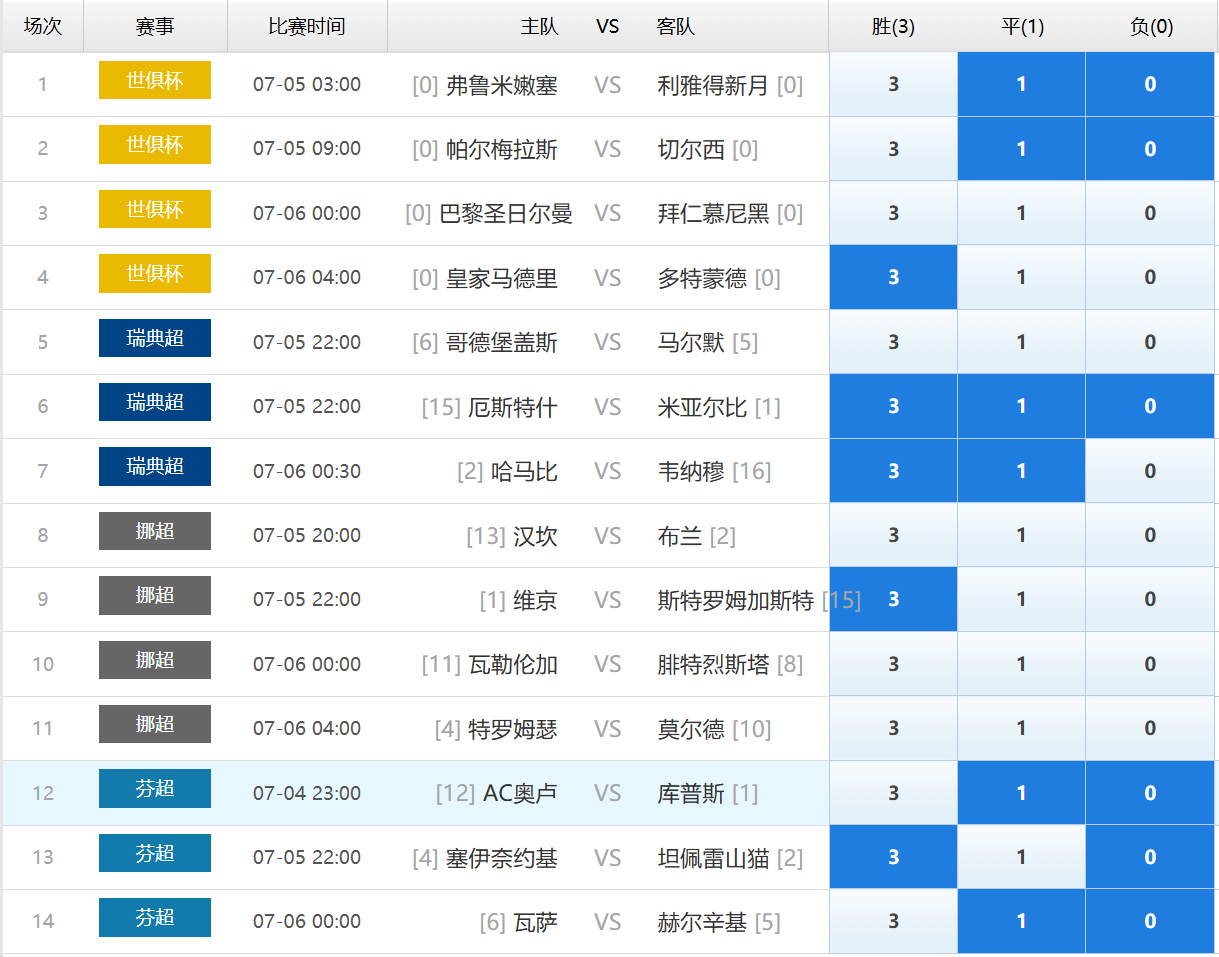Choose draw (1) for 特罗姆瑟 match
1219x957 pixels.
point(1021,728)
